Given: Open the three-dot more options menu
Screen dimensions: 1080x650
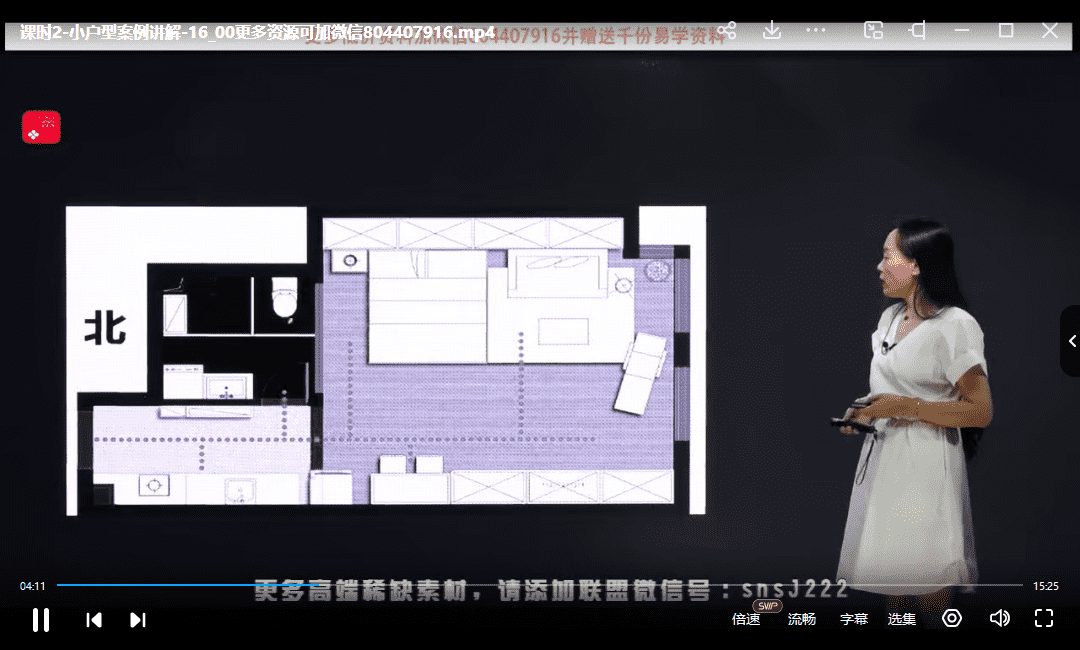Looking at the screenshot, I should point(816,31).
